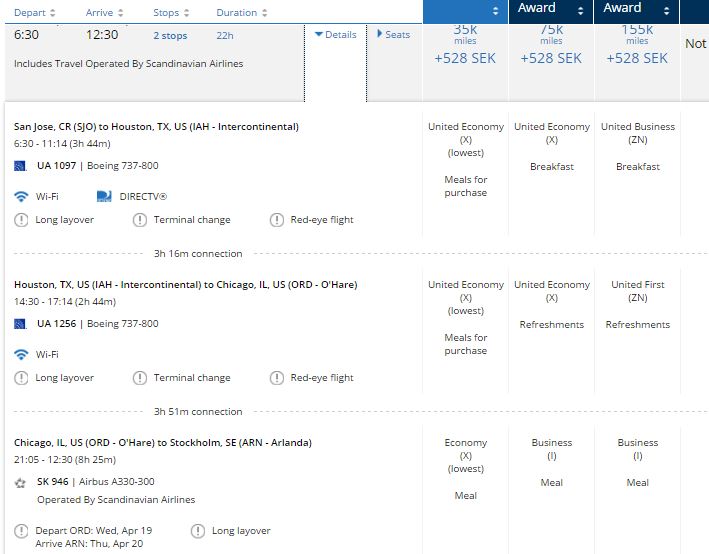The height and width of the screenshot is (554, 709).
Task: Click Wi-Fi icon for flight UA 1256
Action: (x=21, y=355)
